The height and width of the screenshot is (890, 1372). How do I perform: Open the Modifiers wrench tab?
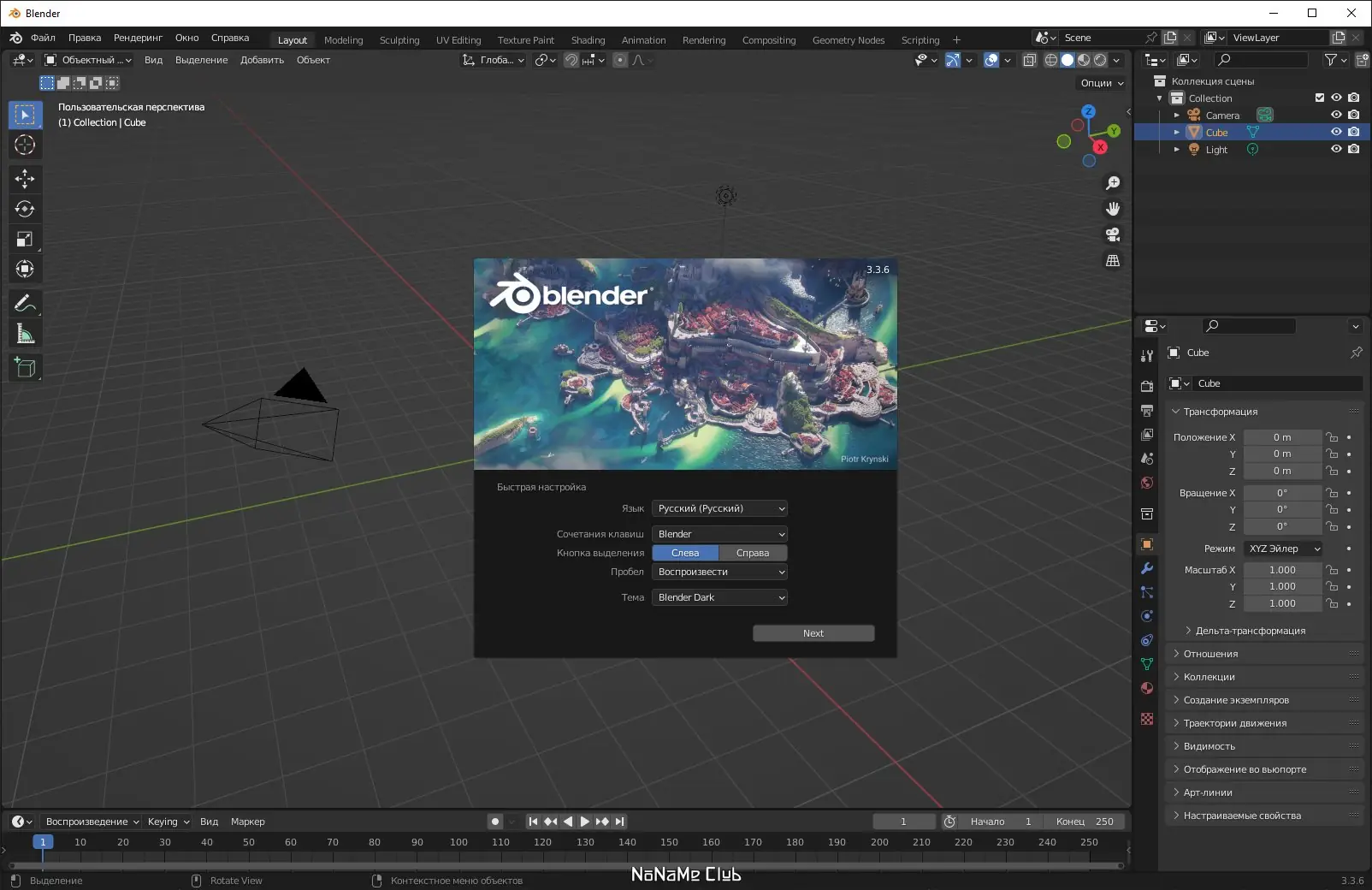pos(1147,568)
